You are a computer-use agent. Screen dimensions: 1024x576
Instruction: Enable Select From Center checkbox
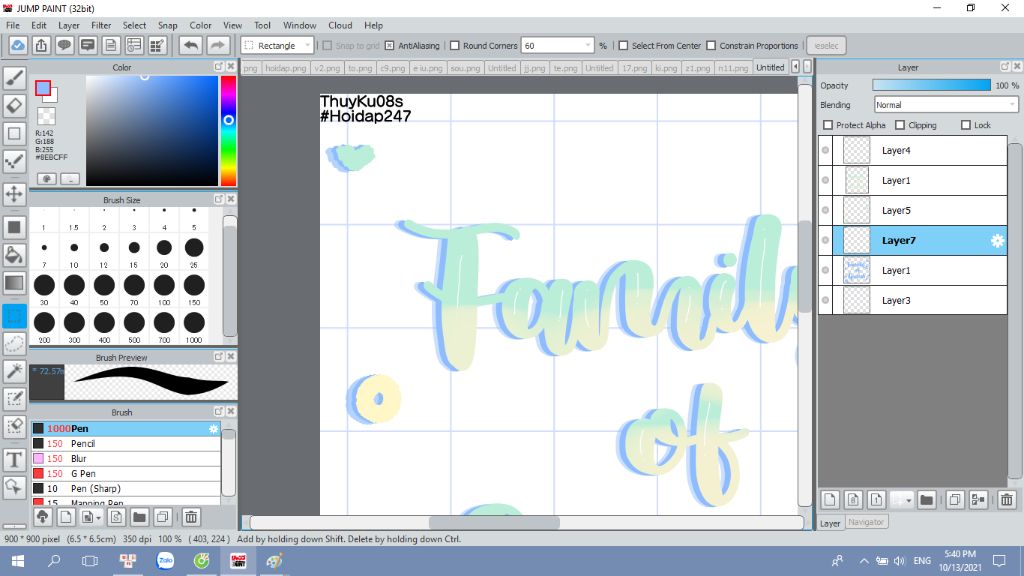[x=623, y=46]
